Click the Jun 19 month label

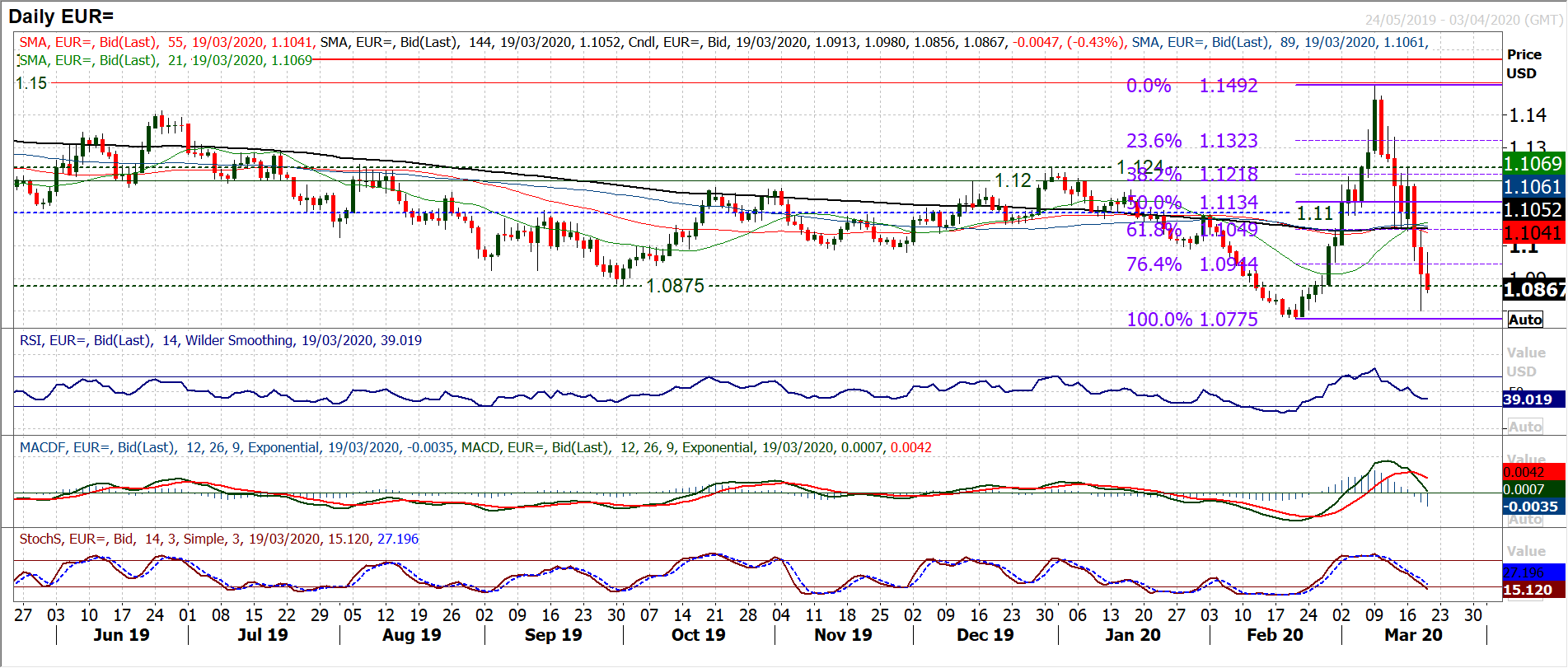coord(121,635)
